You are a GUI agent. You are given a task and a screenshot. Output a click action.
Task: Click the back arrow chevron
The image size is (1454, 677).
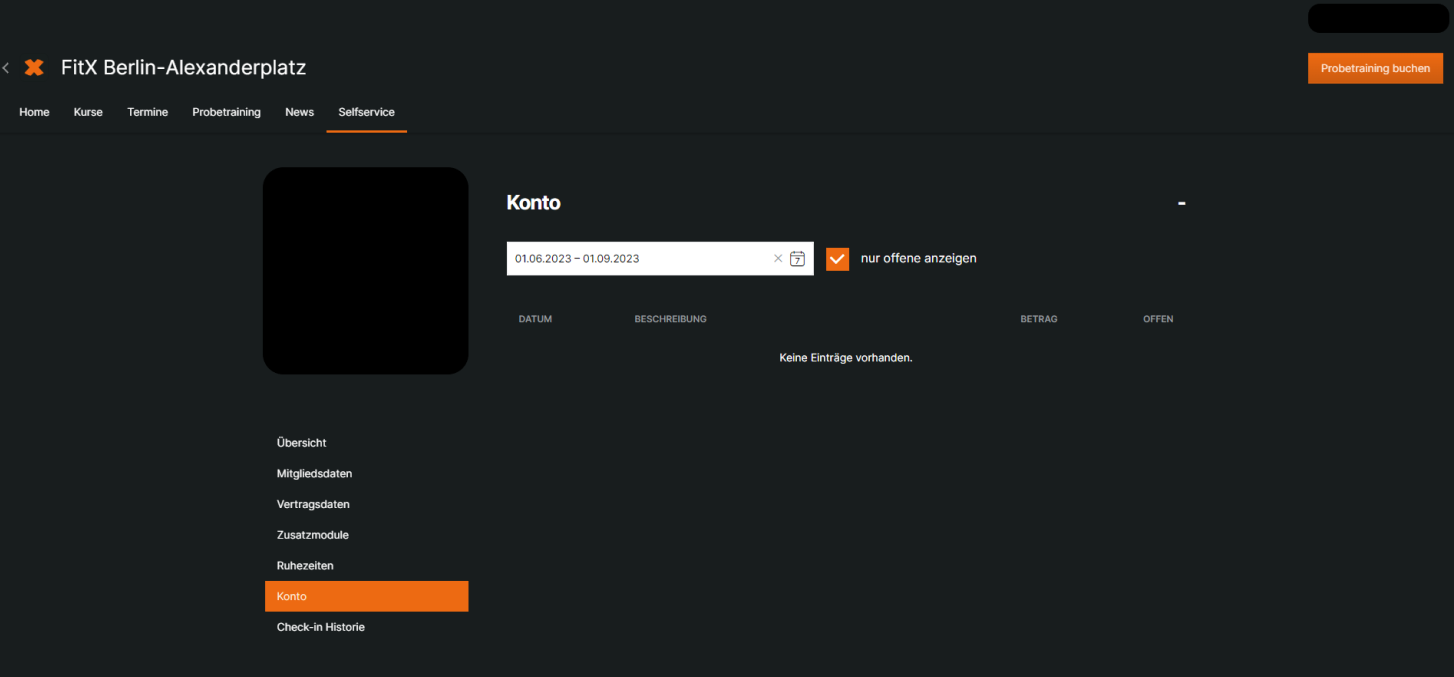[x=6, y=68]
